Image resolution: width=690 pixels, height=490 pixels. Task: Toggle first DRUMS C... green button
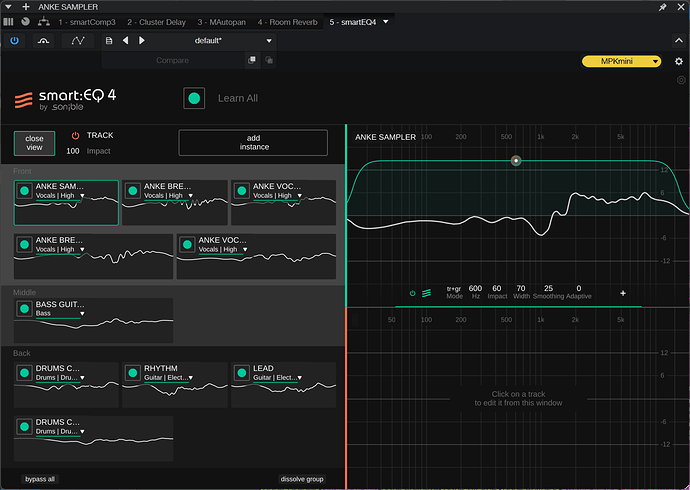(x=25, y=373)
